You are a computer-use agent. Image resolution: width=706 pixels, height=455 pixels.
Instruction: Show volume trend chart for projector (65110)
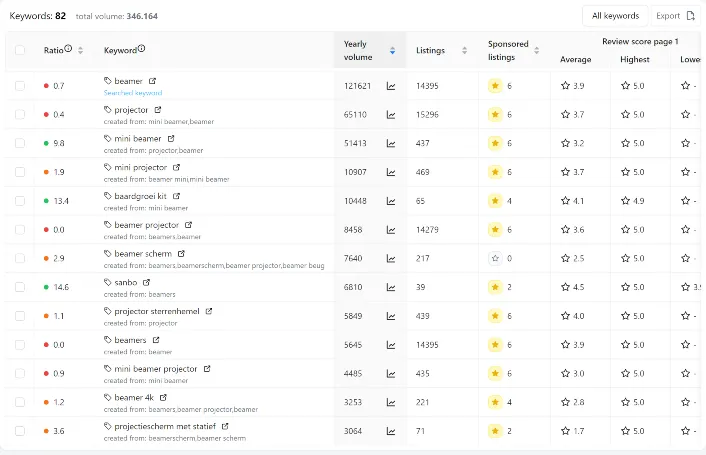coord(391,115)
